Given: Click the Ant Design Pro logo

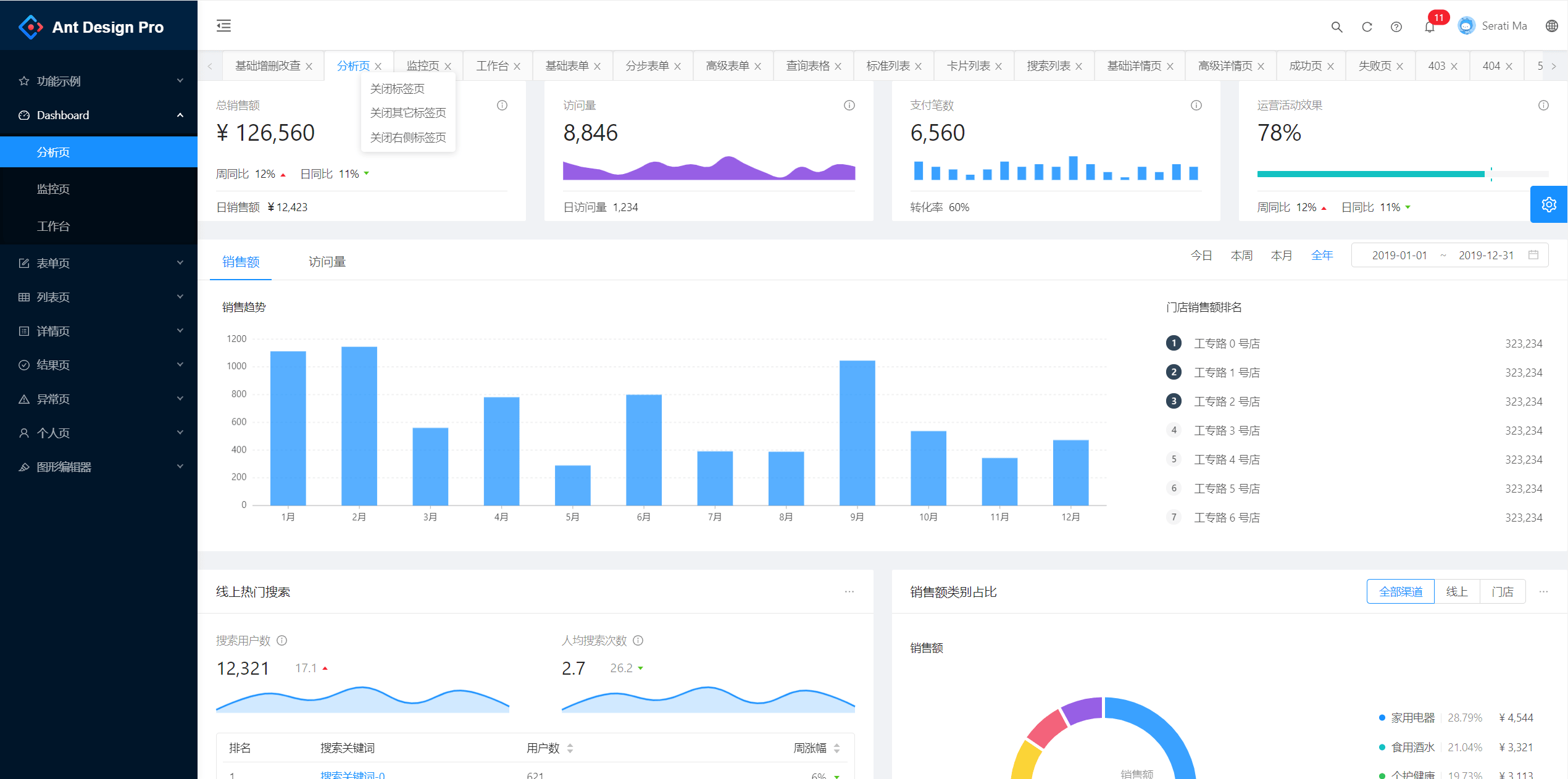Looking at the screenshot, I should [x=31, y=27].
